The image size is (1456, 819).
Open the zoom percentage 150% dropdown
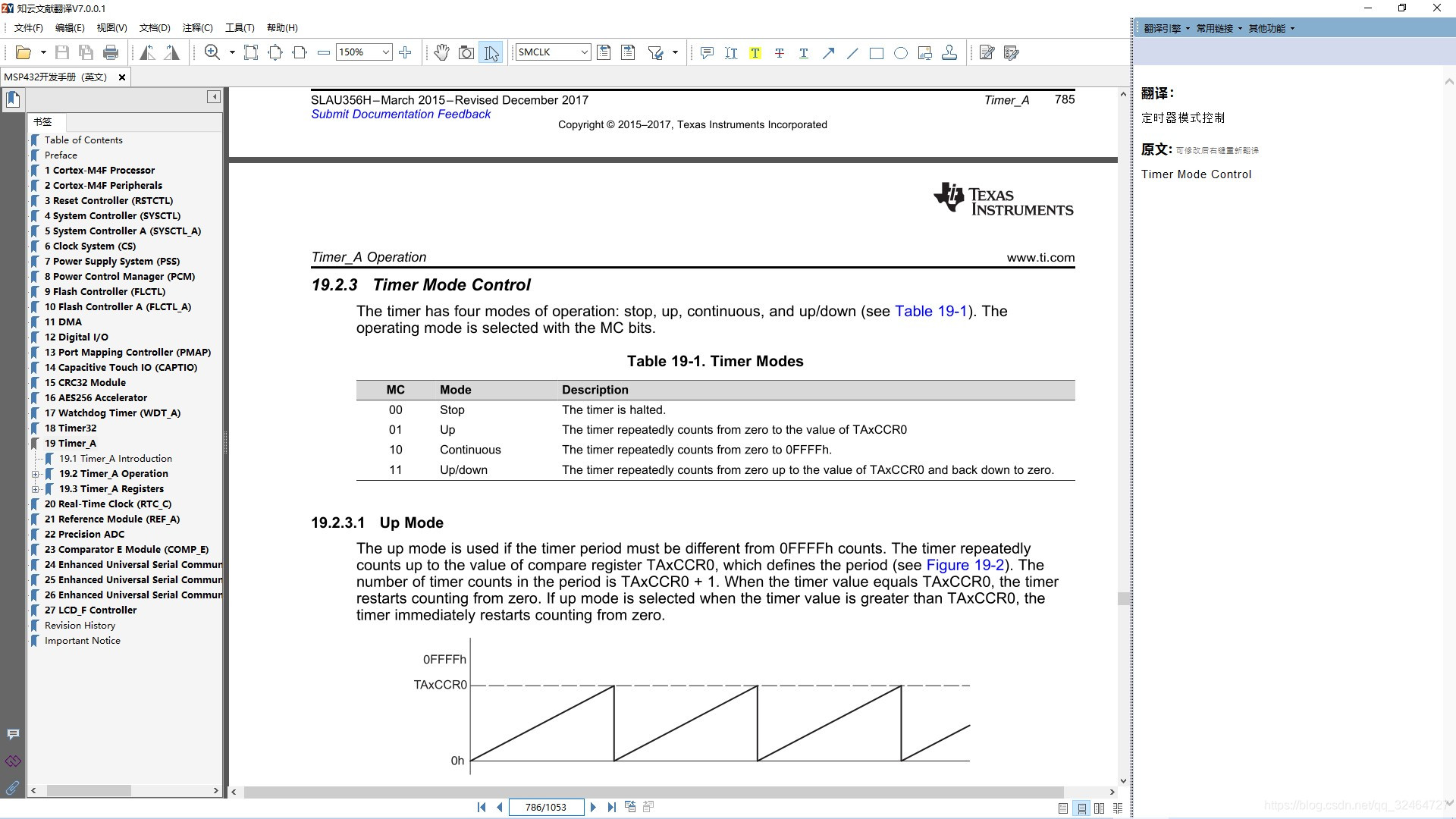point(386,52)
